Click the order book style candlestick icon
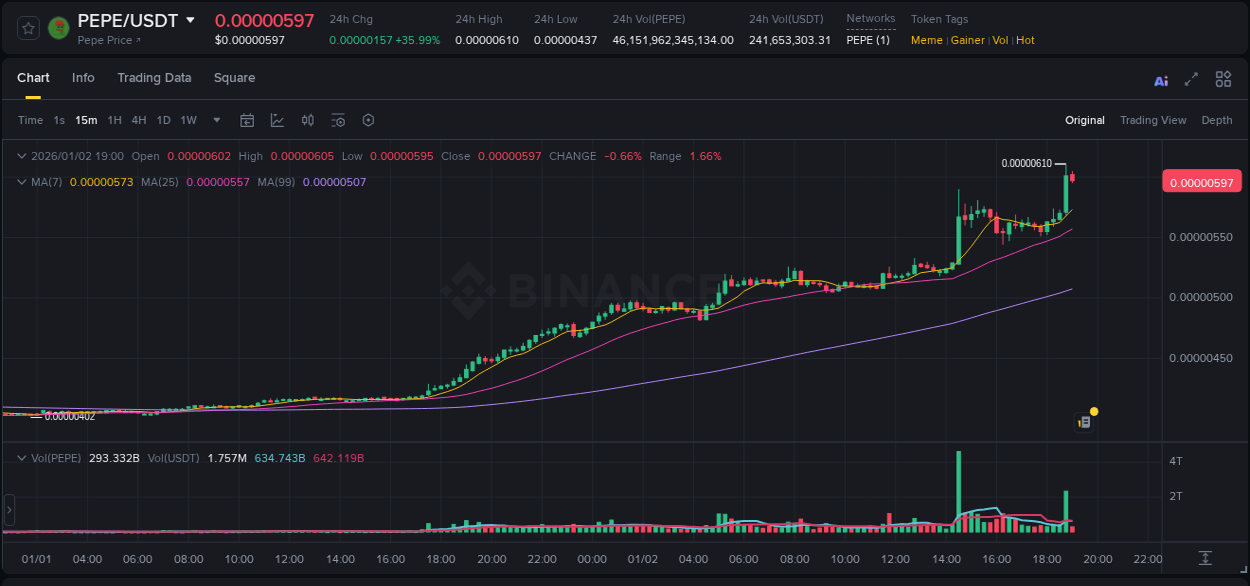This screenshot has width=1250, height=586. 308,120
